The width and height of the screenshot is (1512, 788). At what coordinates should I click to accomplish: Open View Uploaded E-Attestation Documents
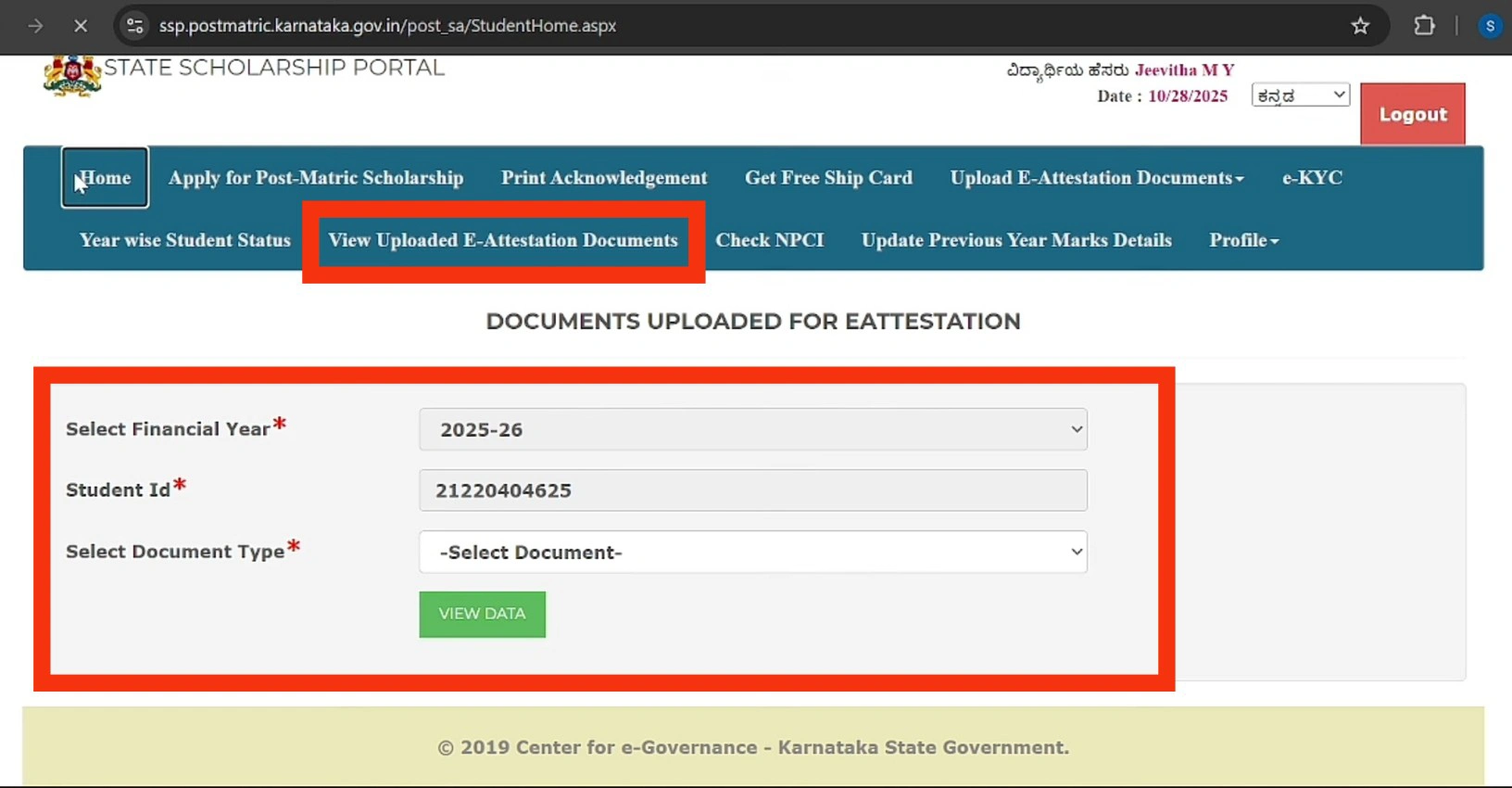pyautogui.click(x=503, y=240)
